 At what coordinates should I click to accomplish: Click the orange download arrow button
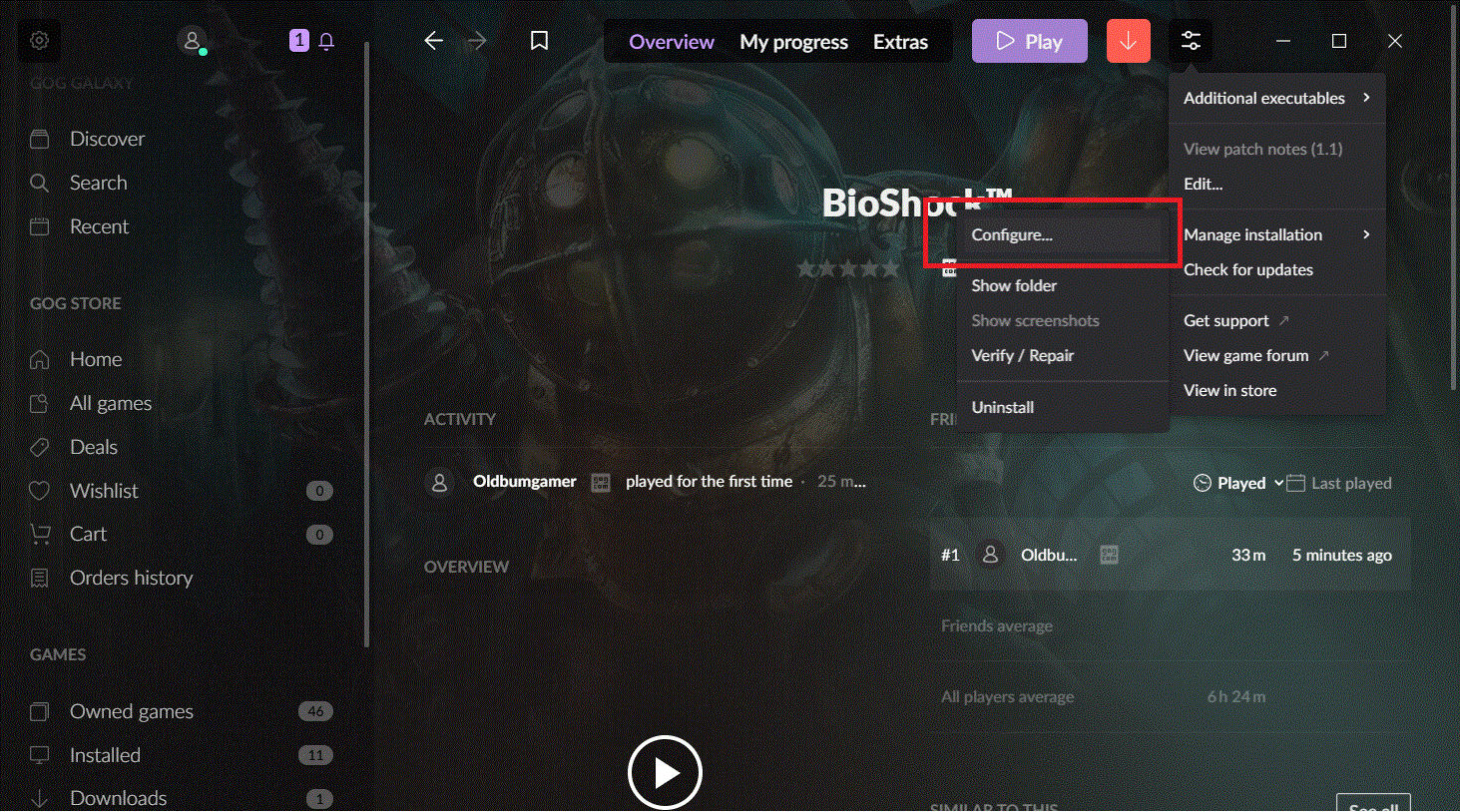click(x=1129, y=41)
